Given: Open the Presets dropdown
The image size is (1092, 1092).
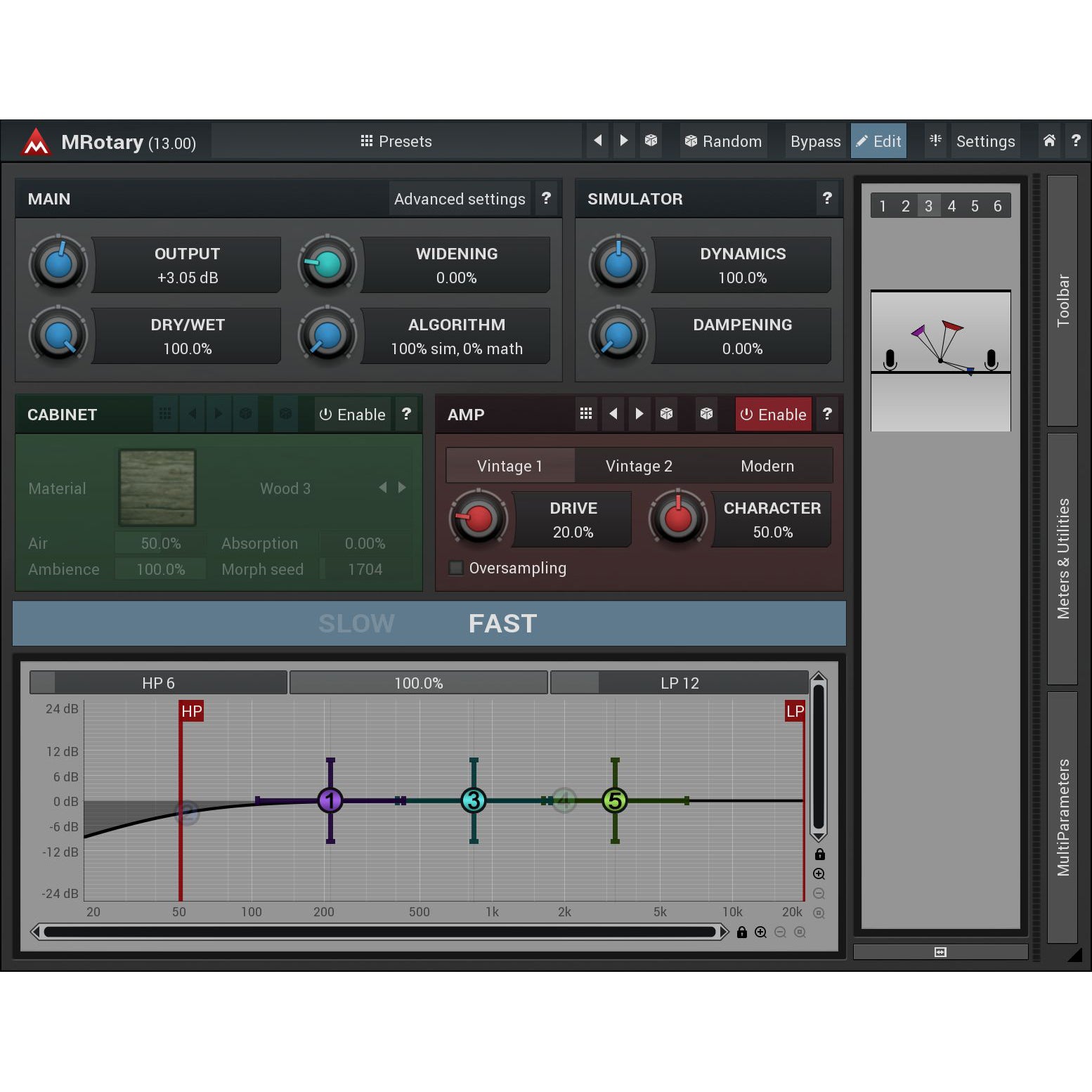Looking at the screenshot, I should (396, 141).
